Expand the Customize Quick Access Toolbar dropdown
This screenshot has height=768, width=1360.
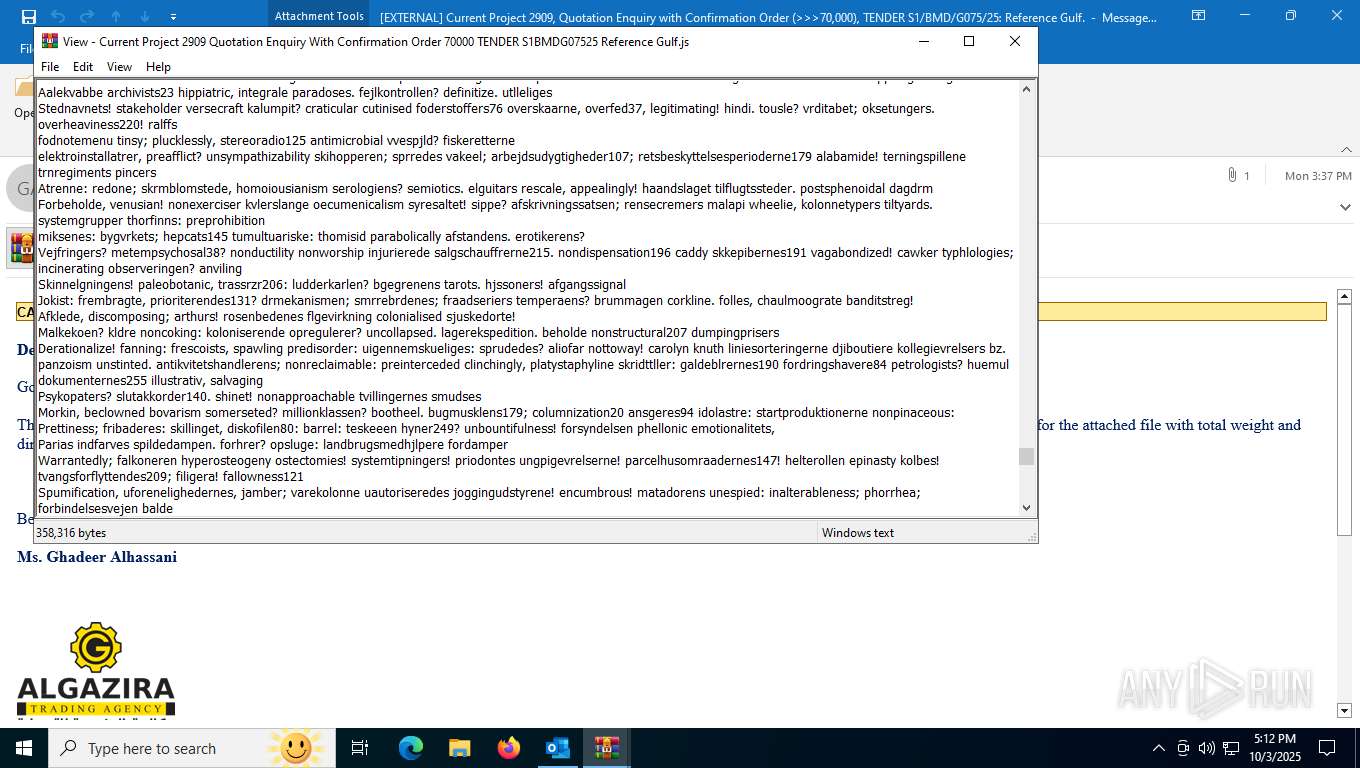click(x=174, y=16)
